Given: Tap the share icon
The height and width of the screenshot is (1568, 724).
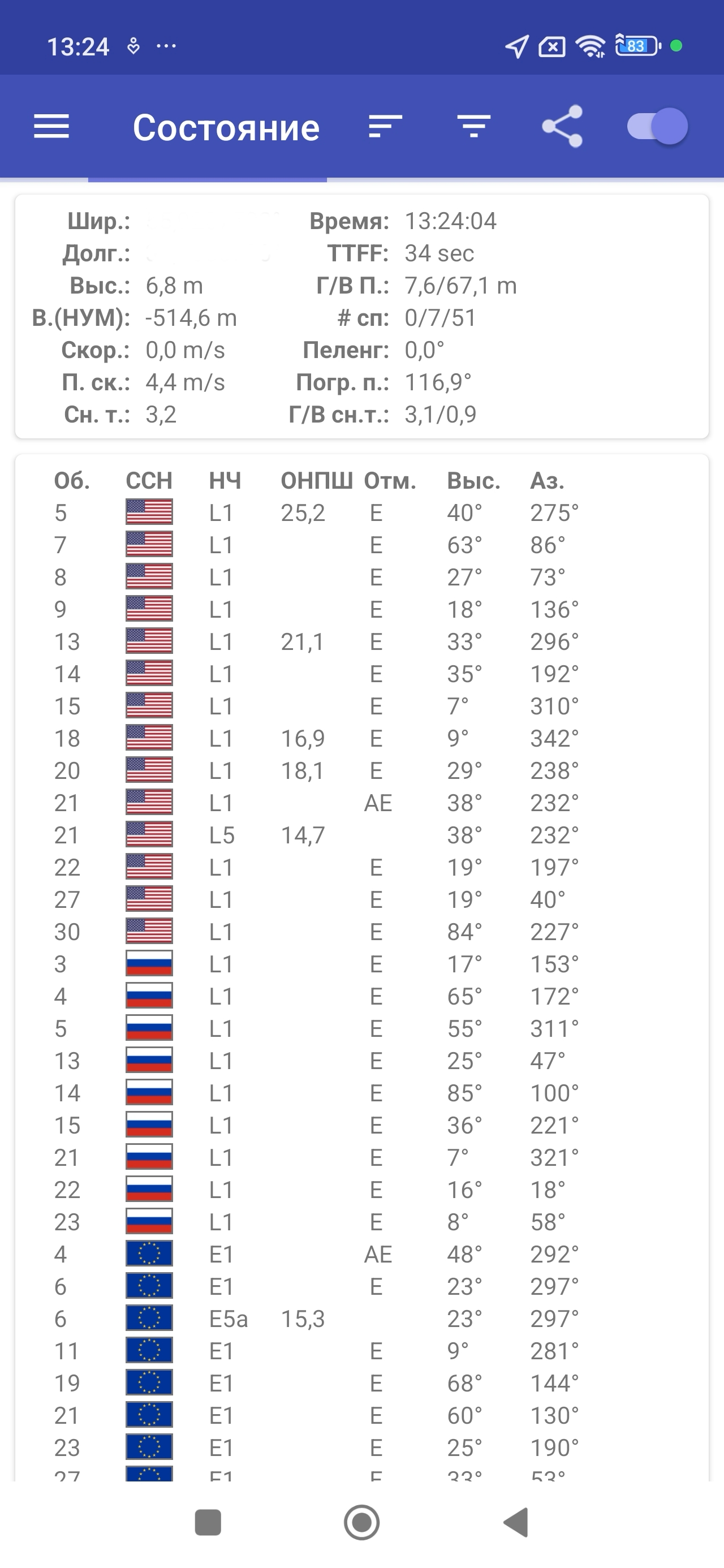Looking at the screenshot, I should 562,127.
